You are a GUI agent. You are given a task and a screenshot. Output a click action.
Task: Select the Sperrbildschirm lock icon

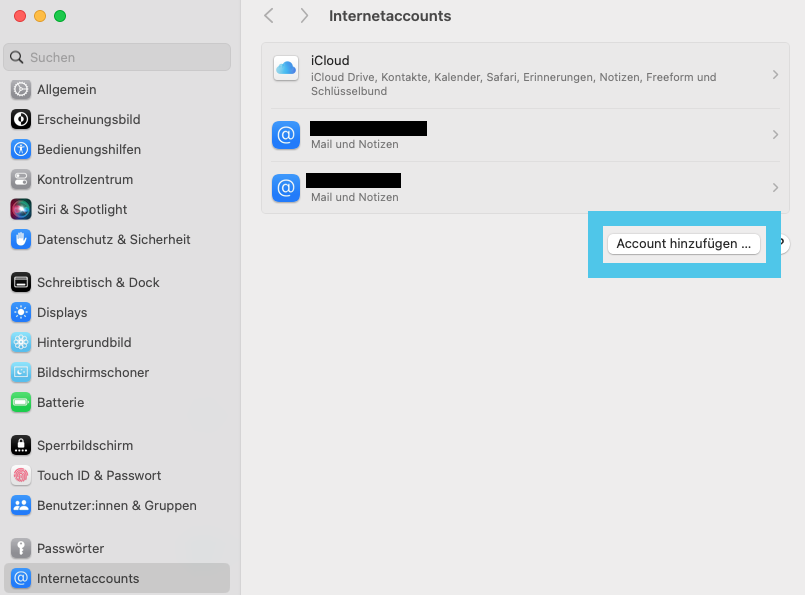21,445
